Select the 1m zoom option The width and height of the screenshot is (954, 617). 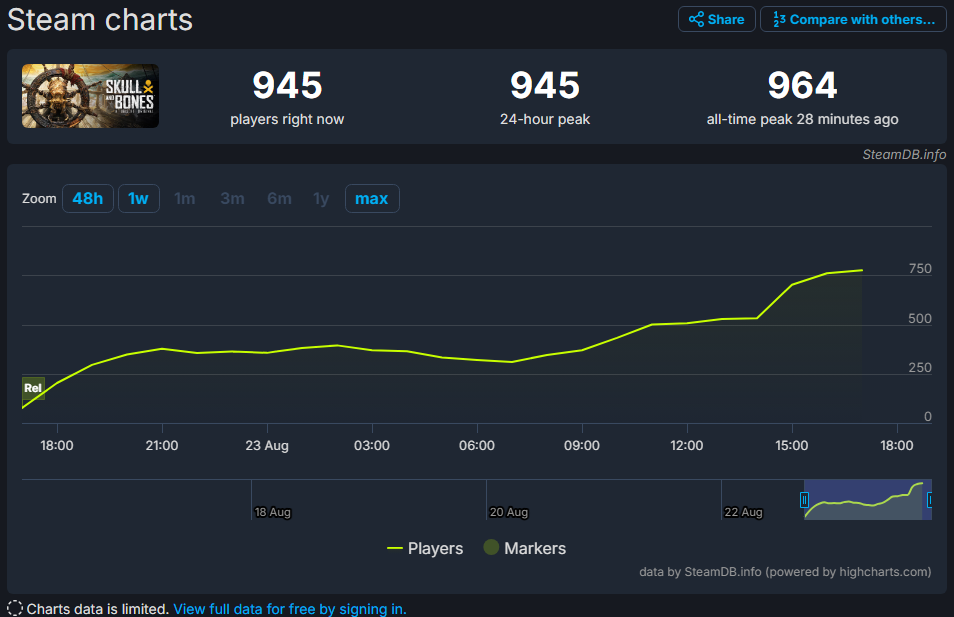point(184,198)
